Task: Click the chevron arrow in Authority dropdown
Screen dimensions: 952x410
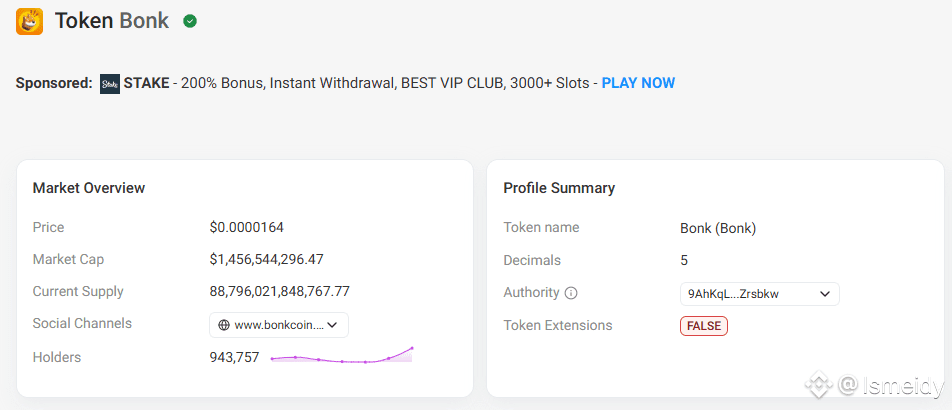Action: (824, 294)
